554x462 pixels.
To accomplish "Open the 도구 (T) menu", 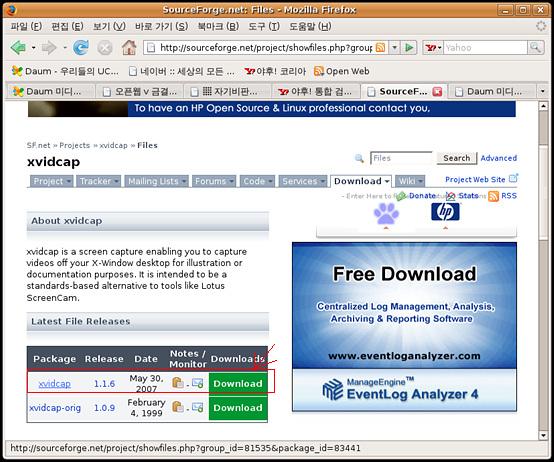I will click(x=264, y=26).
